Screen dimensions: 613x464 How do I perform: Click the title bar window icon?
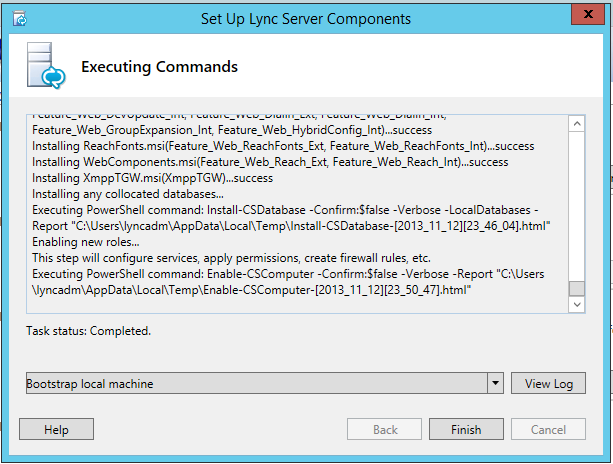point(20,19)
